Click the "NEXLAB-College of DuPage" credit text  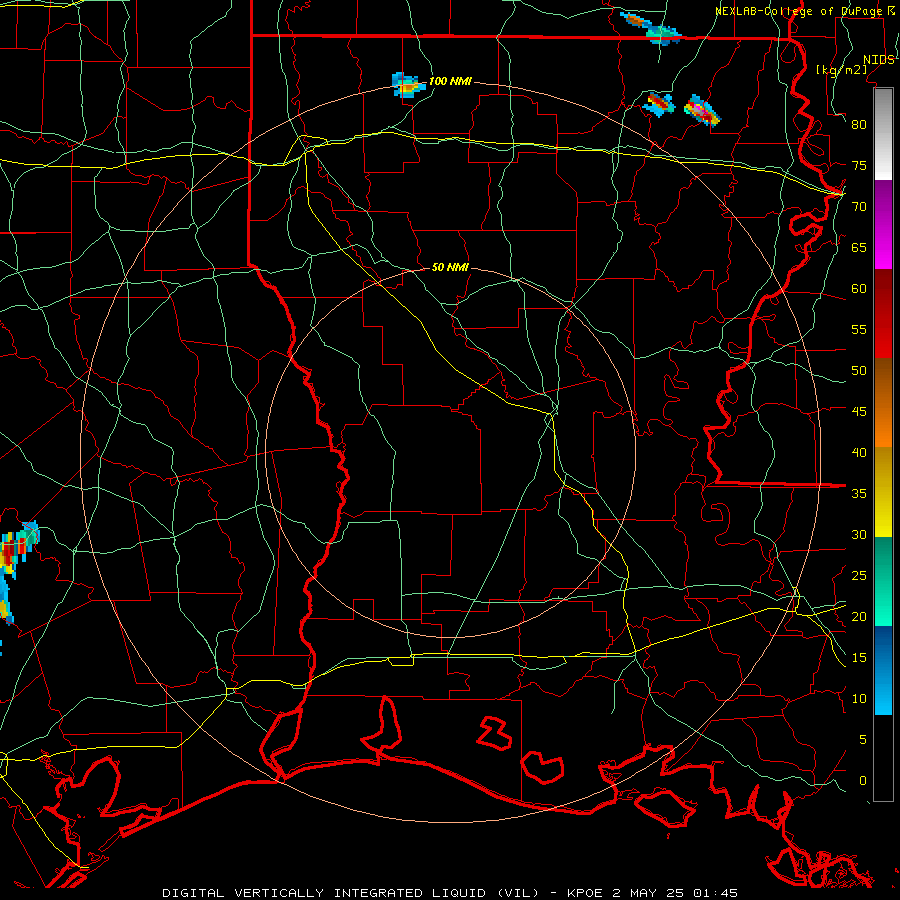coord(799,11)
